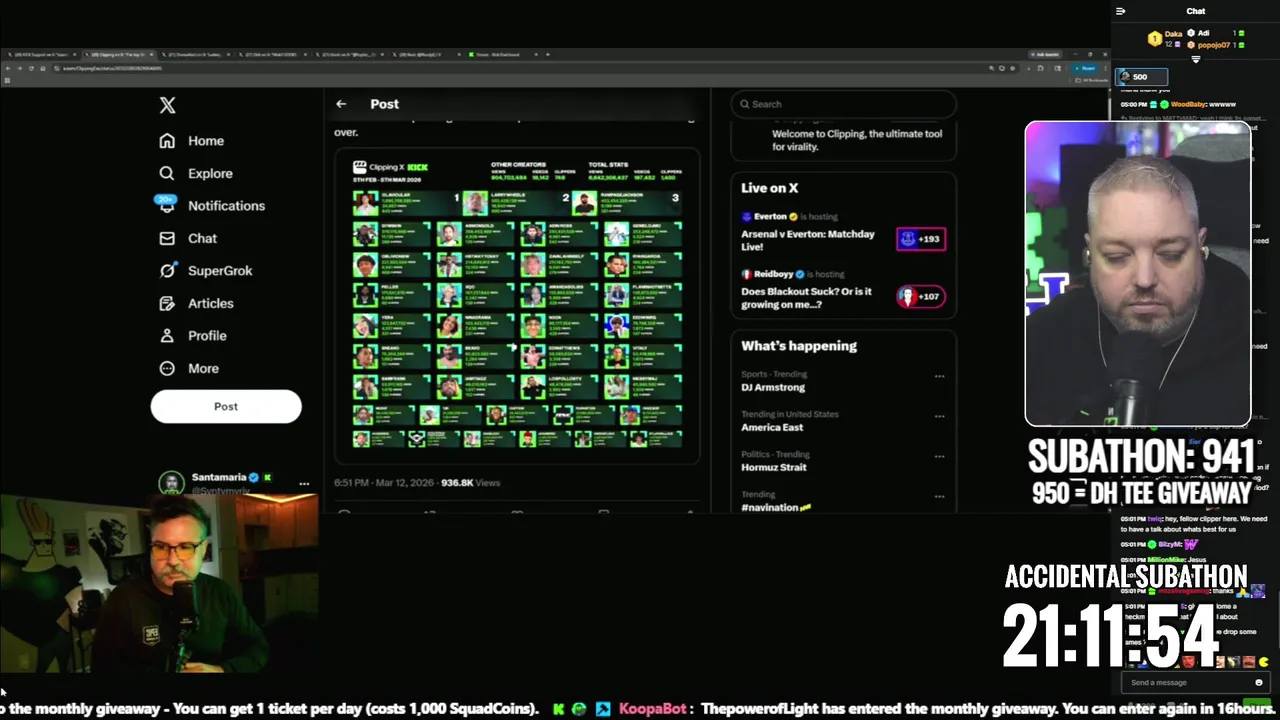Click the +193 listeners badge
Viewport: 1280px width, 720px height.
[x=921, y=239]
